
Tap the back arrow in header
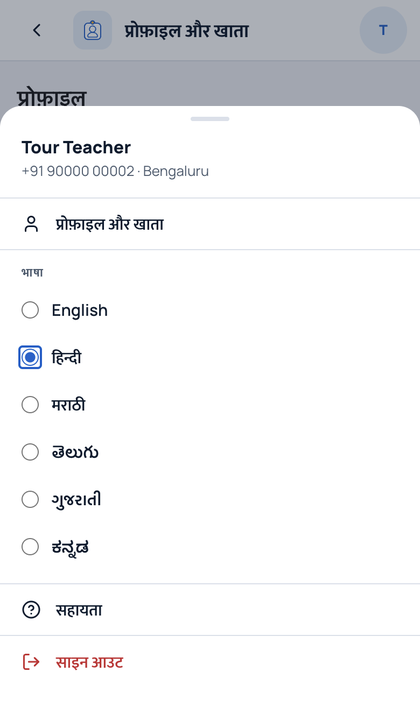click(x=37, y=31)
